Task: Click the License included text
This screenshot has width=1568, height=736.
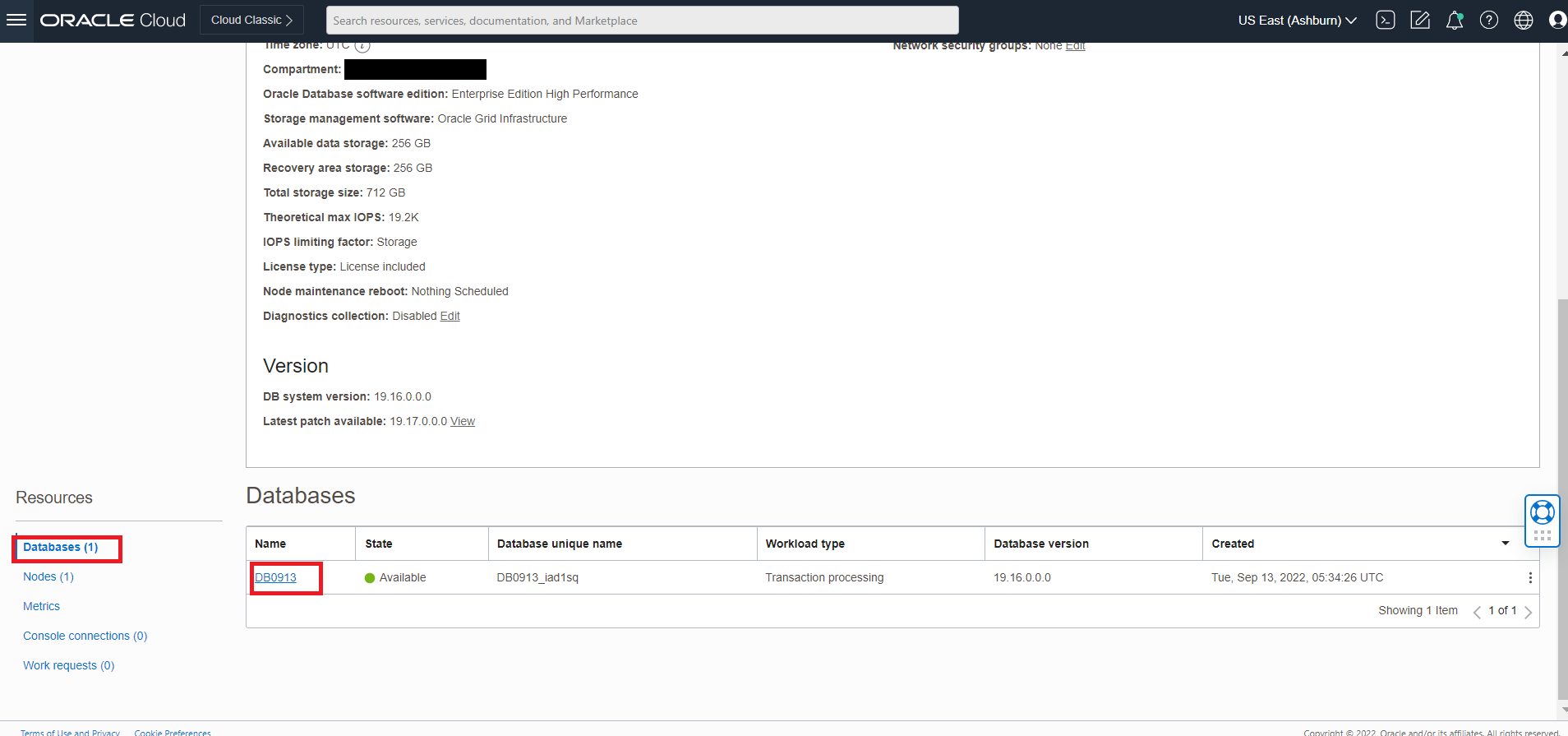Action: click(383, 266)
